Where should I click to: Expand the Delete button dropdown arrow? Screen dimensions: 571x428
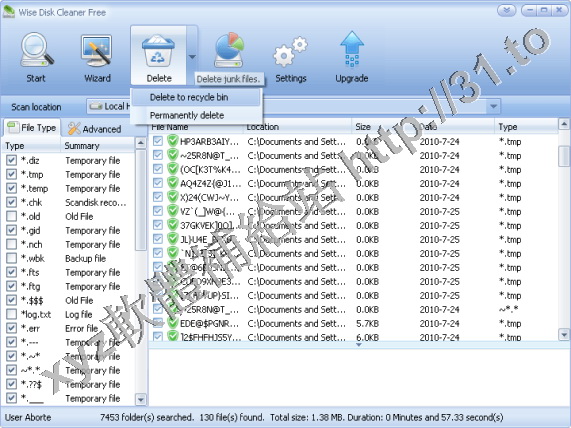click(192, 56)
